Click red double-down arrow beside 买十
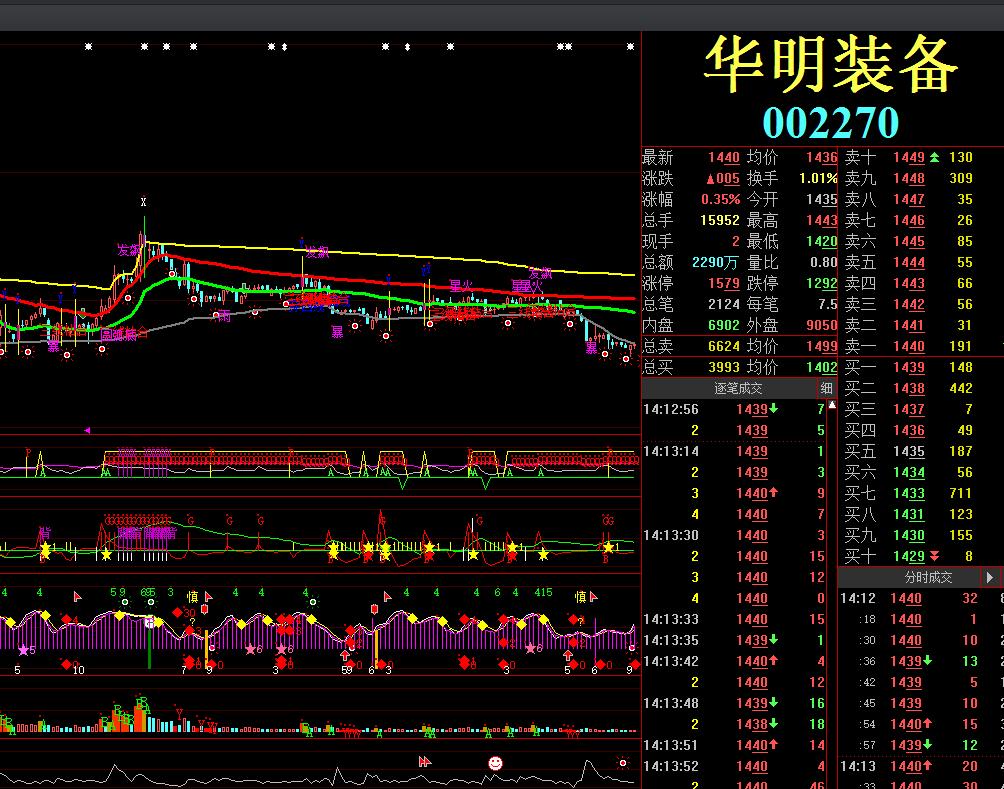Viewport: 1004px width, 789px height. 934,556
